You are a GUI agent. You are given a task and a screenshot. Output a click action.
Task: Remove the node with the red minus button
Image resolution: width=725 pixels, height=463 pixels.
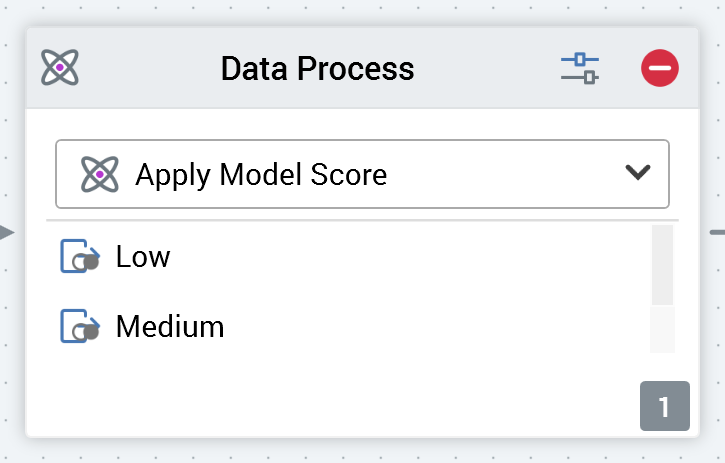[x=660, y=68]
